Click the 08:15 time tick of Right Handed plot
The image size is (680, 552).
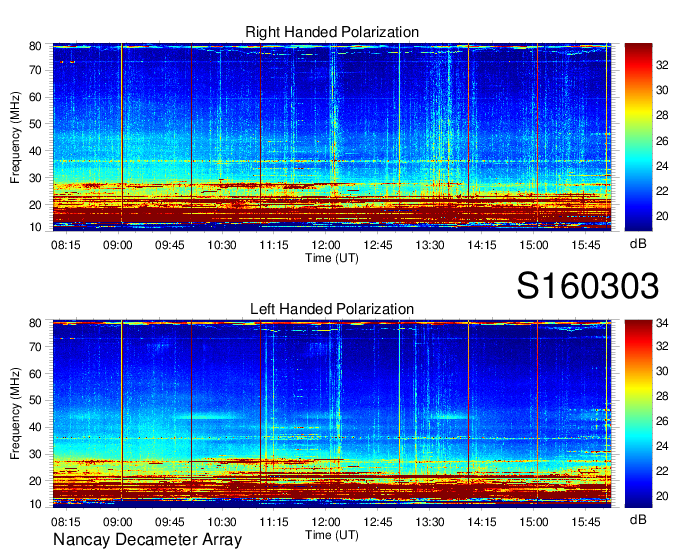[66, 245]
